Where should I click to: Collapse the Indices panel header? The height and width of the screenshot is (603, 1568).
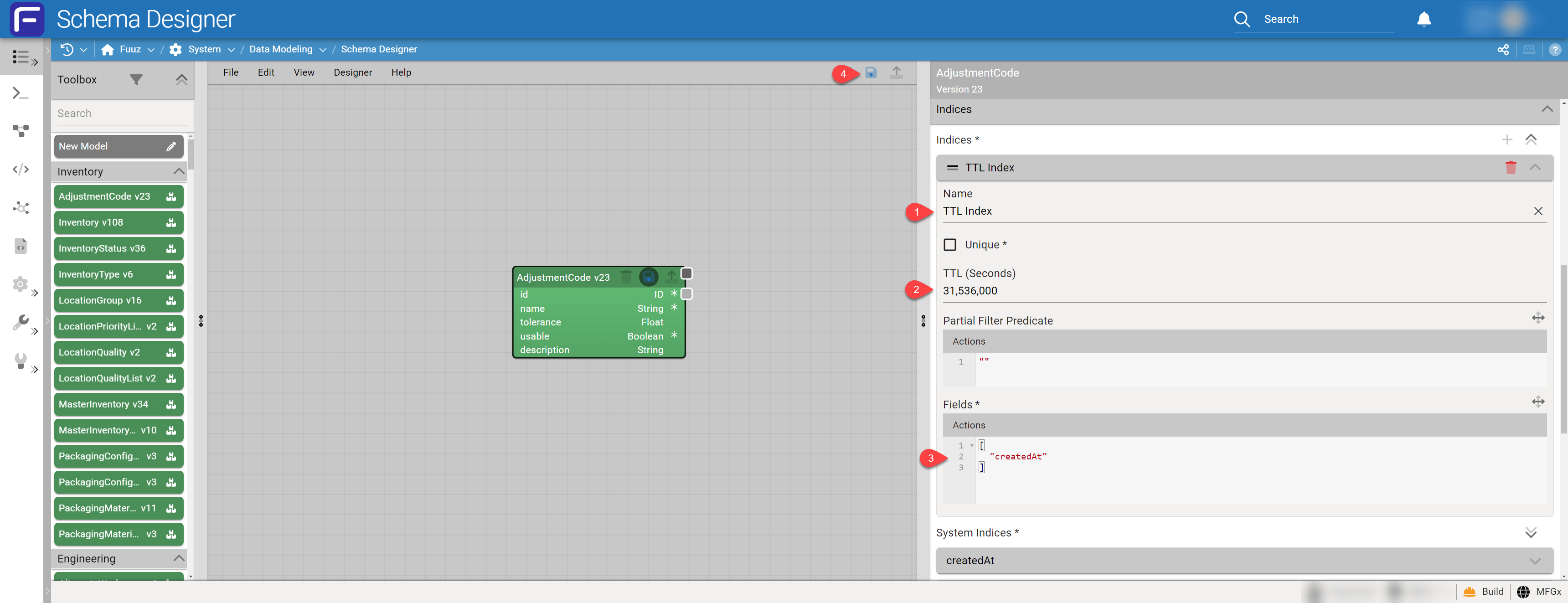point(1547,109)
